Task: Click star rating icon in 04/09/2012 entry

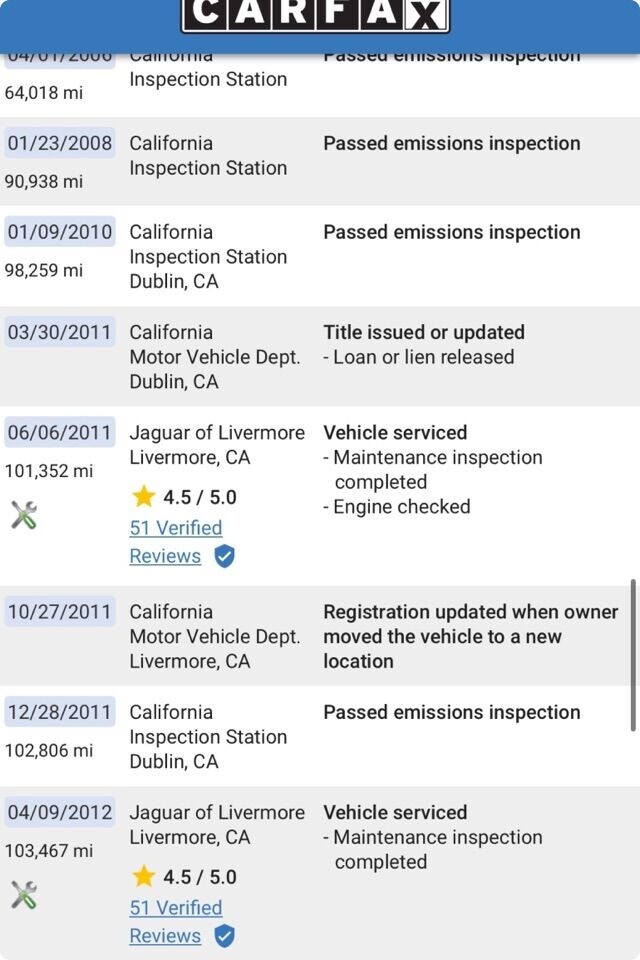Action: [x=144, y=877]
